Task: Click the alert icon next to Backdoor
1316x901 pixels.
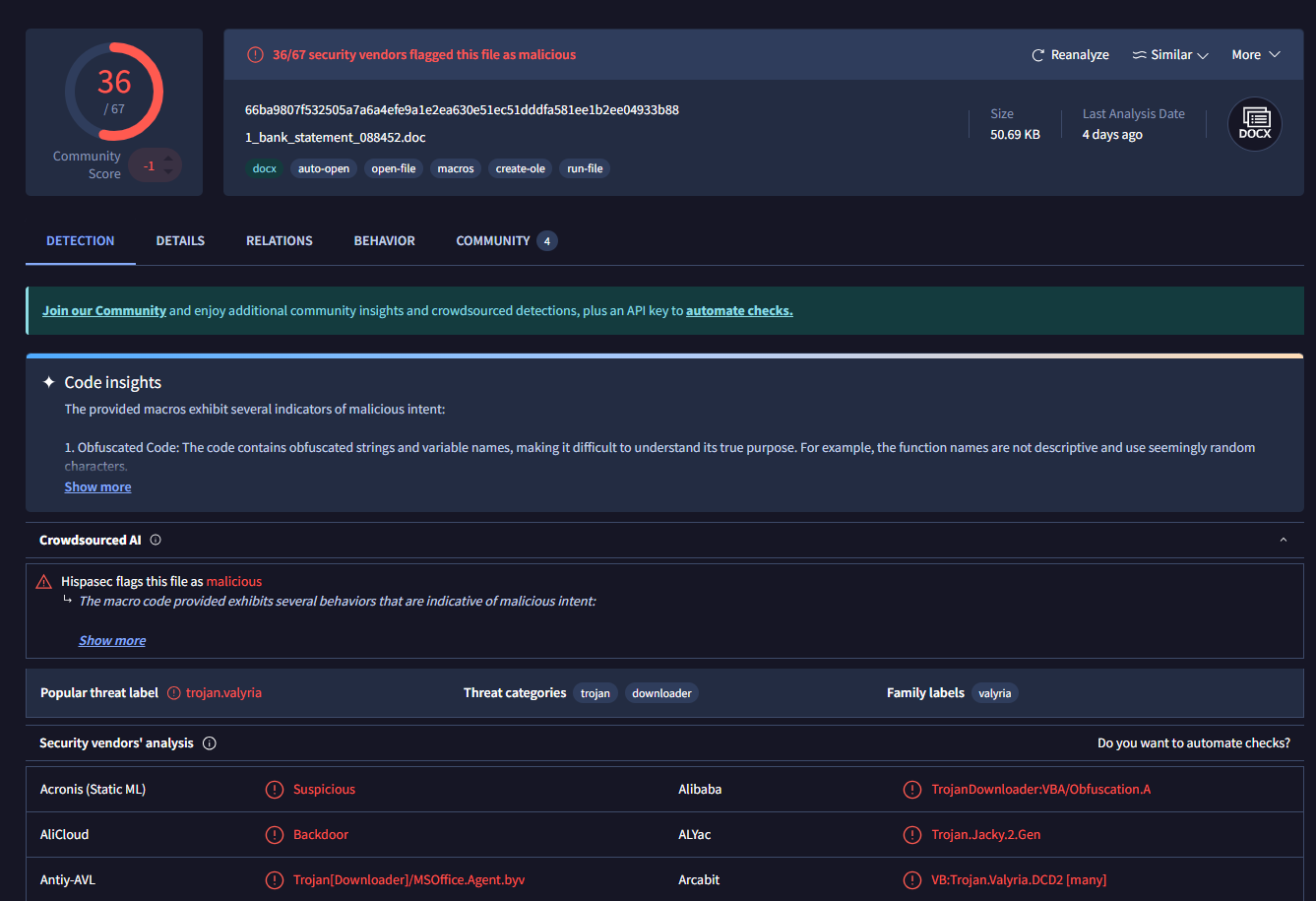Action: coord(275,835)
